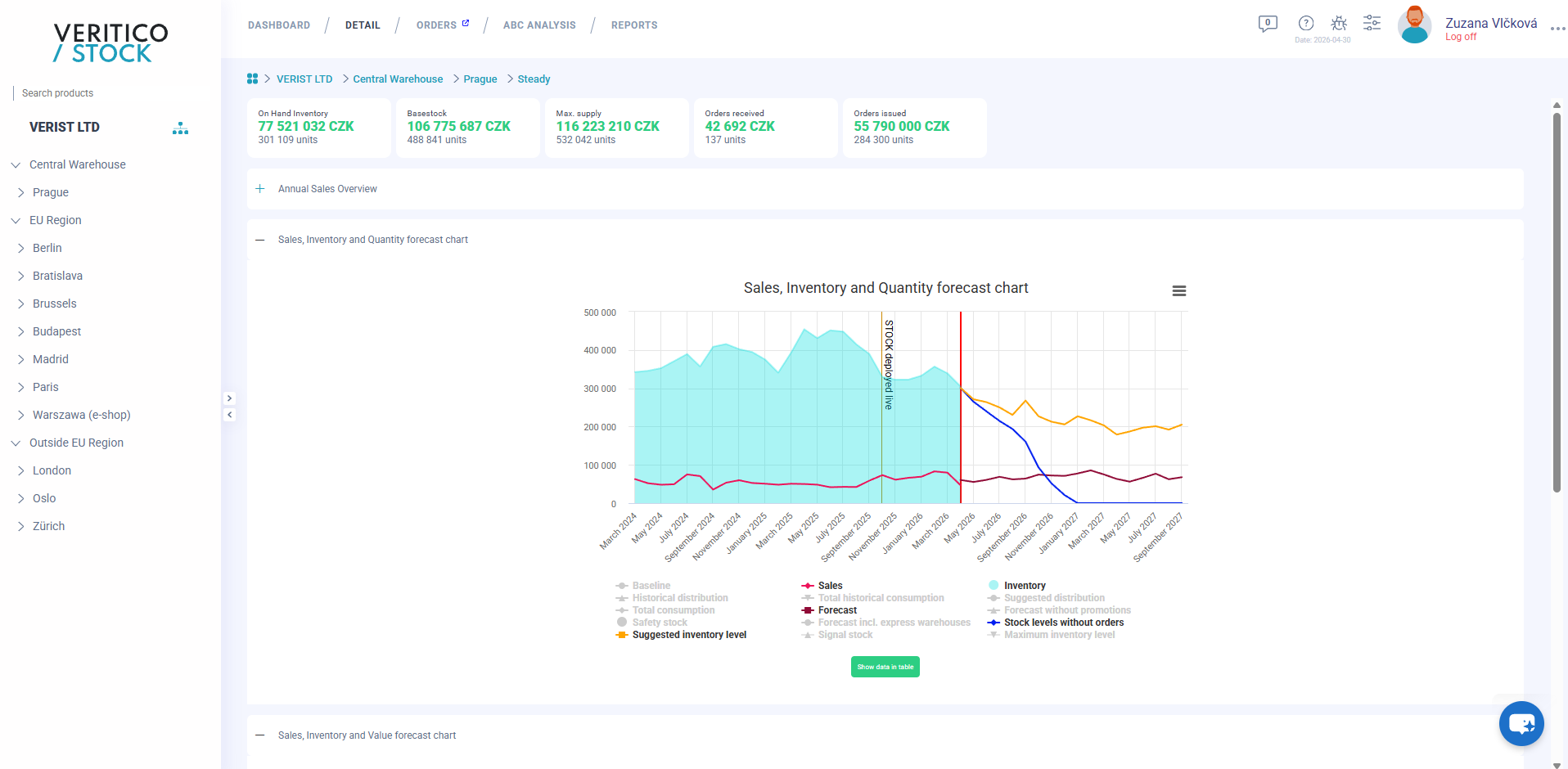
Task: Click the breadcrumb home grid icon
Action: (x=252, y=79)
